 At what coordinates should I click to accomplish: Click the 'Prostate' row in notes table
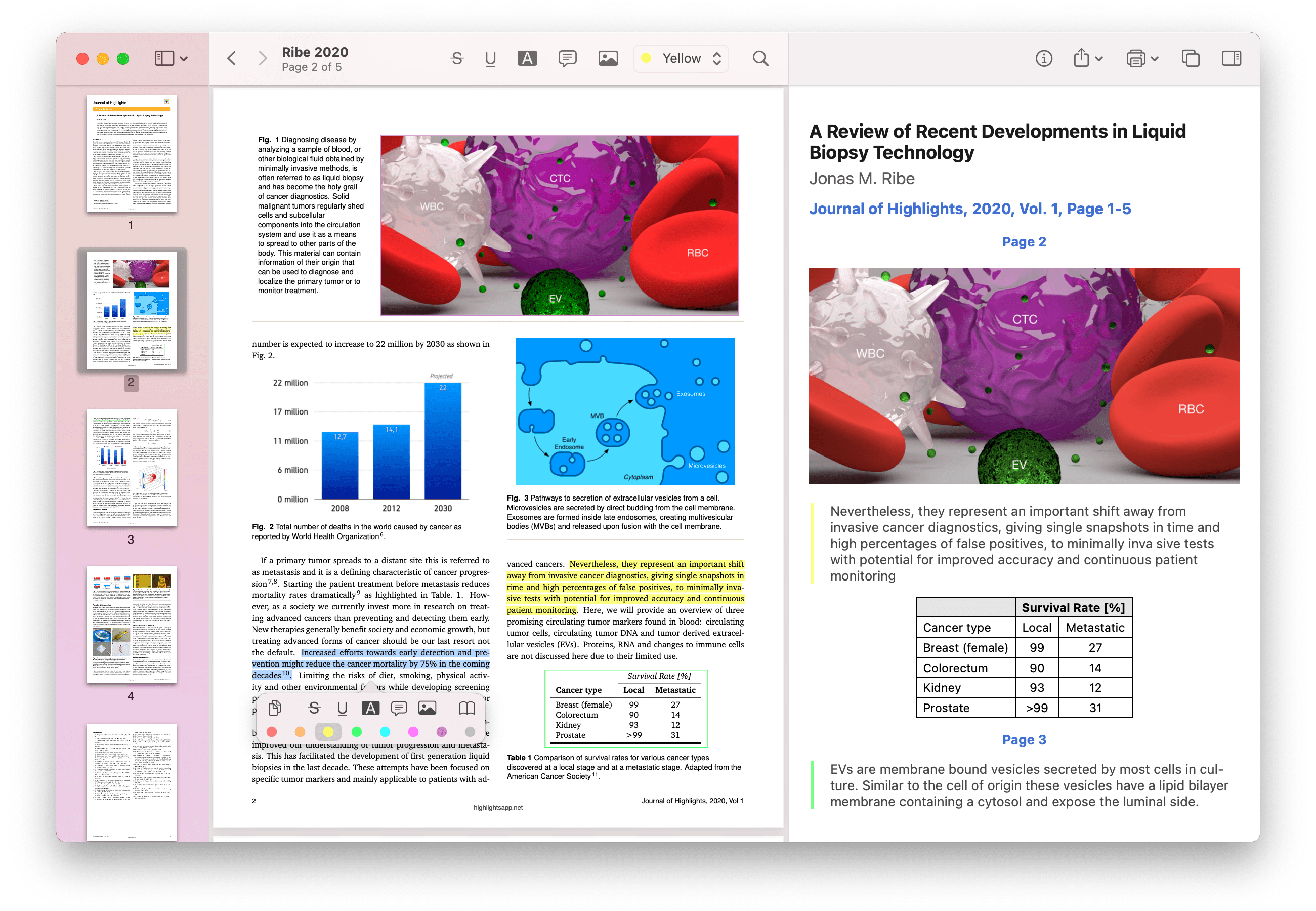click(1024, 708)
